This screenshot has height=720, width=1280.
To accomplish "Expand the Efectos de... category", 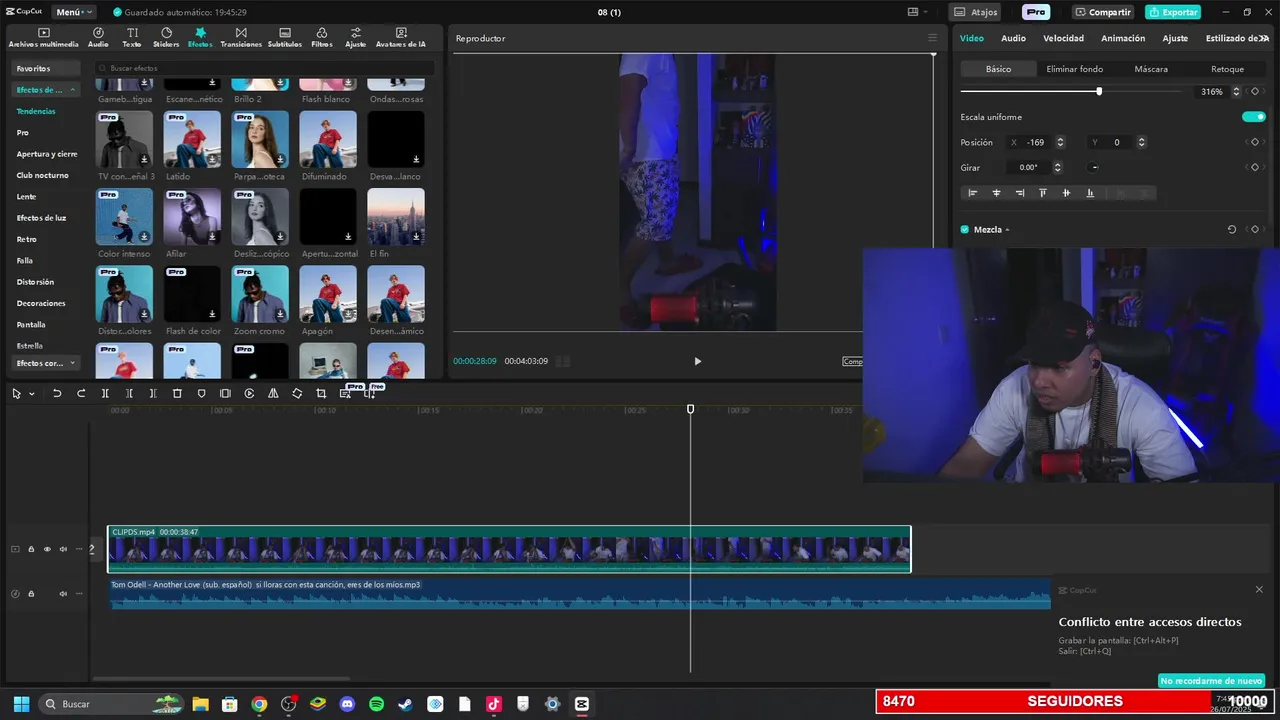I will (x=46, y=90).
